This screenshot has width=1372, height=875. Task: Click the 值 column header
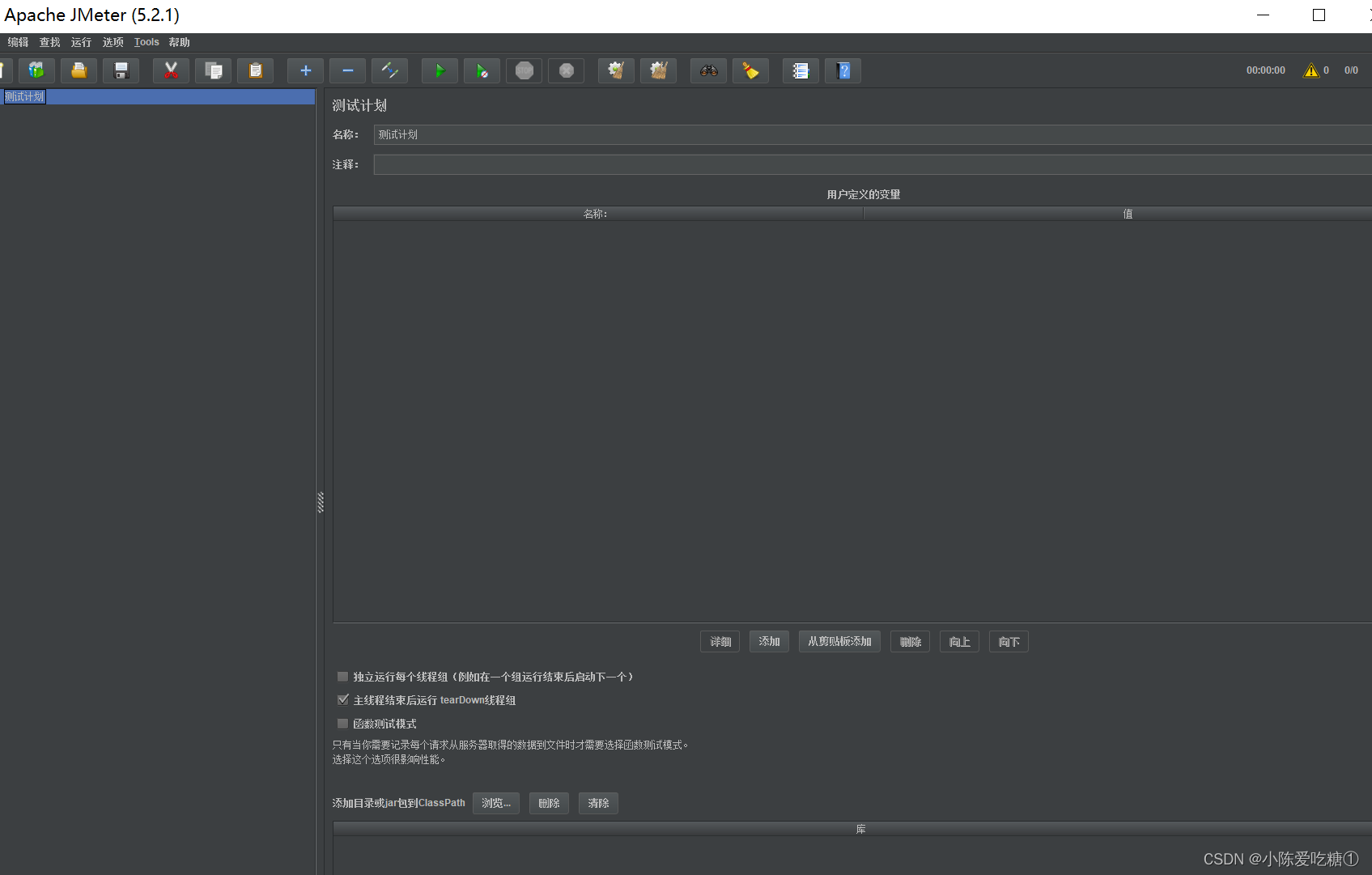click(x=1118, y=214)
